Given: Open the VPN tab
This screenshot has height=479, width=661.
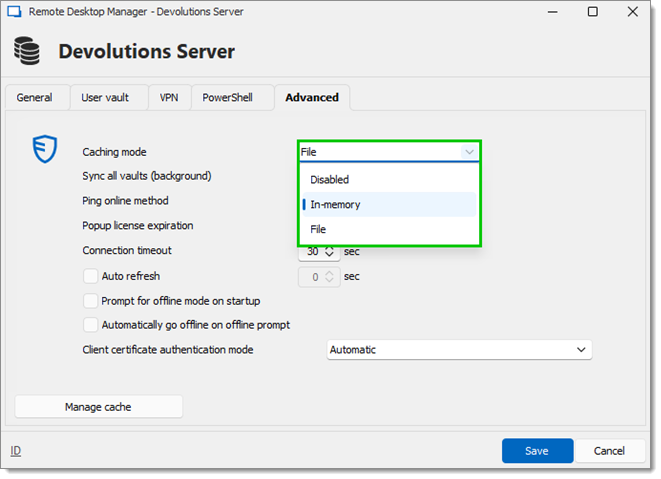Looking at the screenshot, I should click(169, 97).
